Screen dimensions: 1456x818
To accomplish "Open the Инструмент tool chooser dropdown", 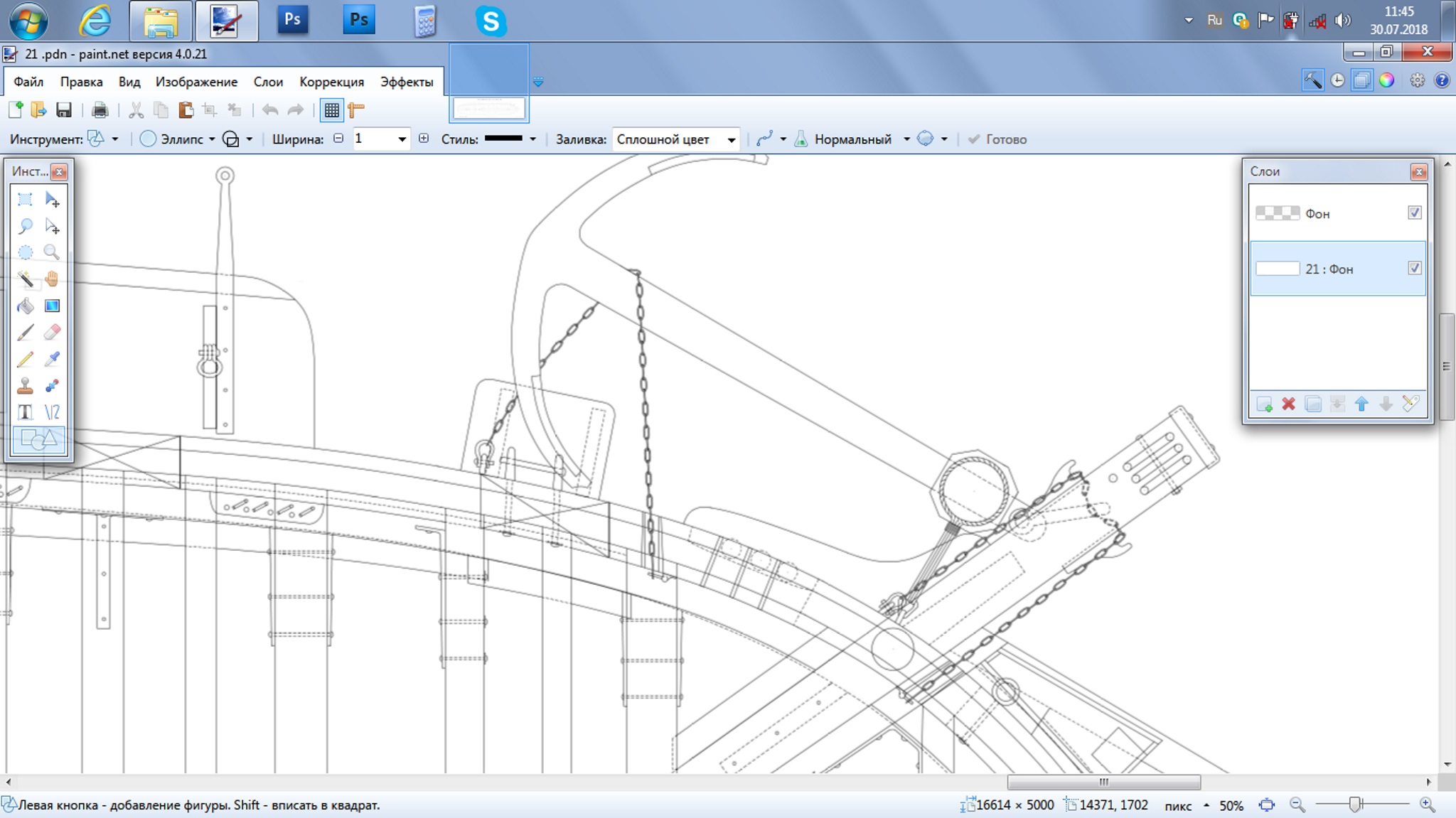I will pyautogui.click(x=103, y=139).
